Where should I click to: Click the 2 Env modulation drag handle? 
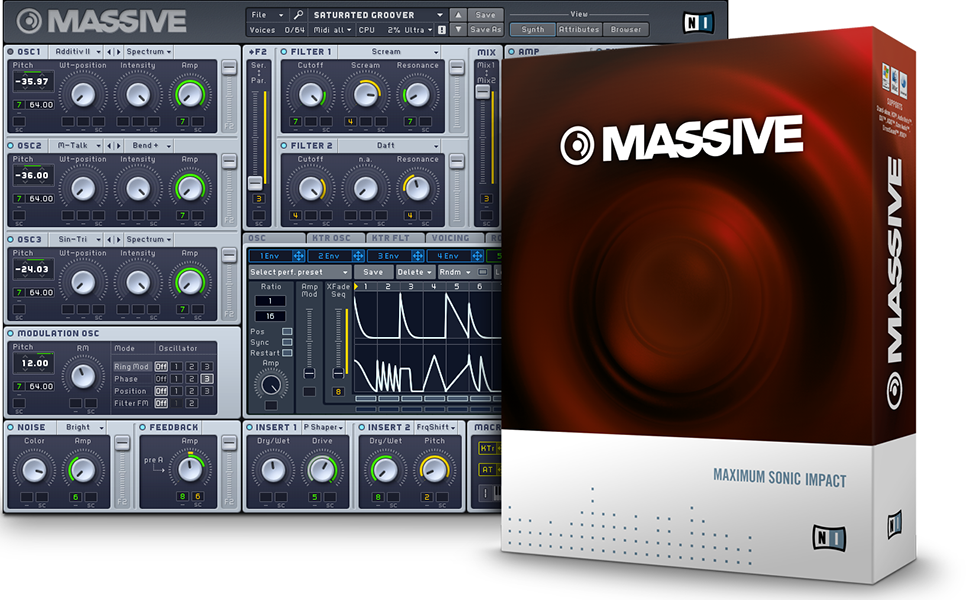pos(358,255)
